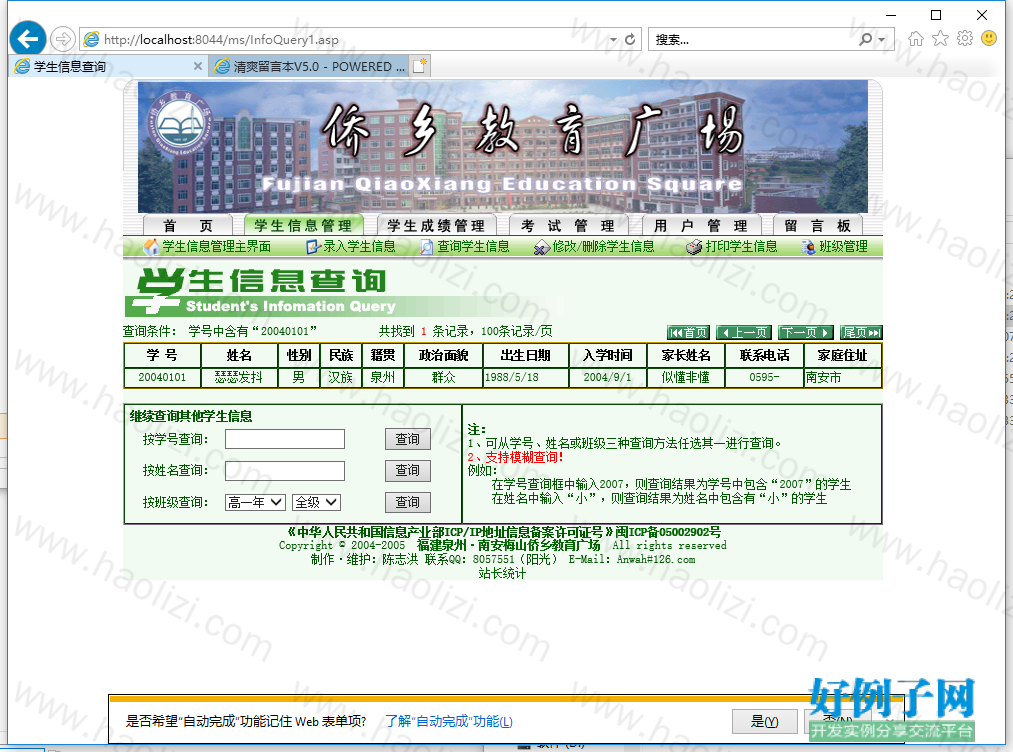Click the 侨乡教育广场 logo emblem

coord(182,123)
